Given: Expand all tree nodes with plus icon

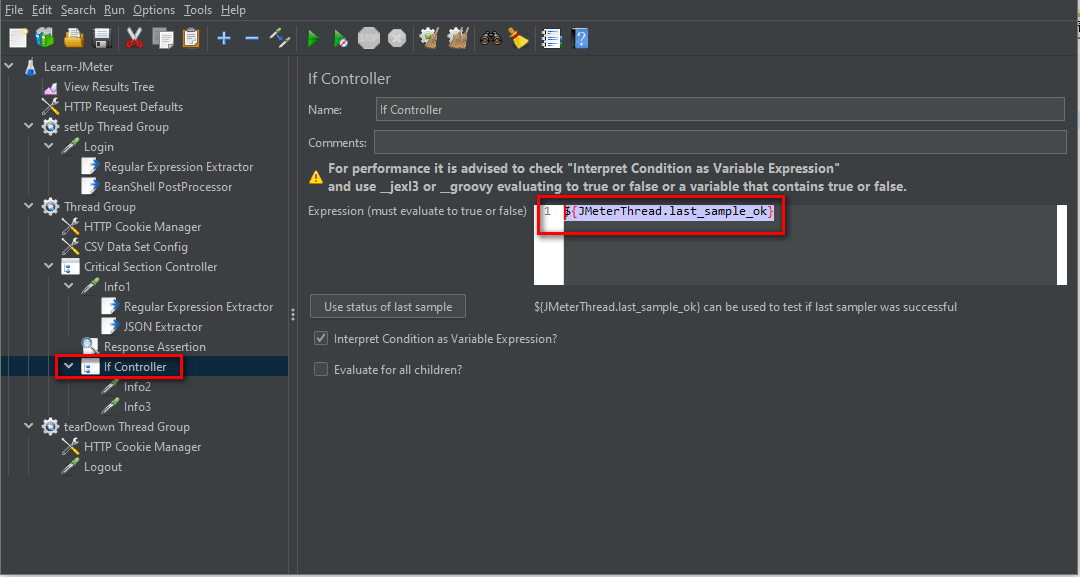Looking at the screenshot, I should click(224, 38).
